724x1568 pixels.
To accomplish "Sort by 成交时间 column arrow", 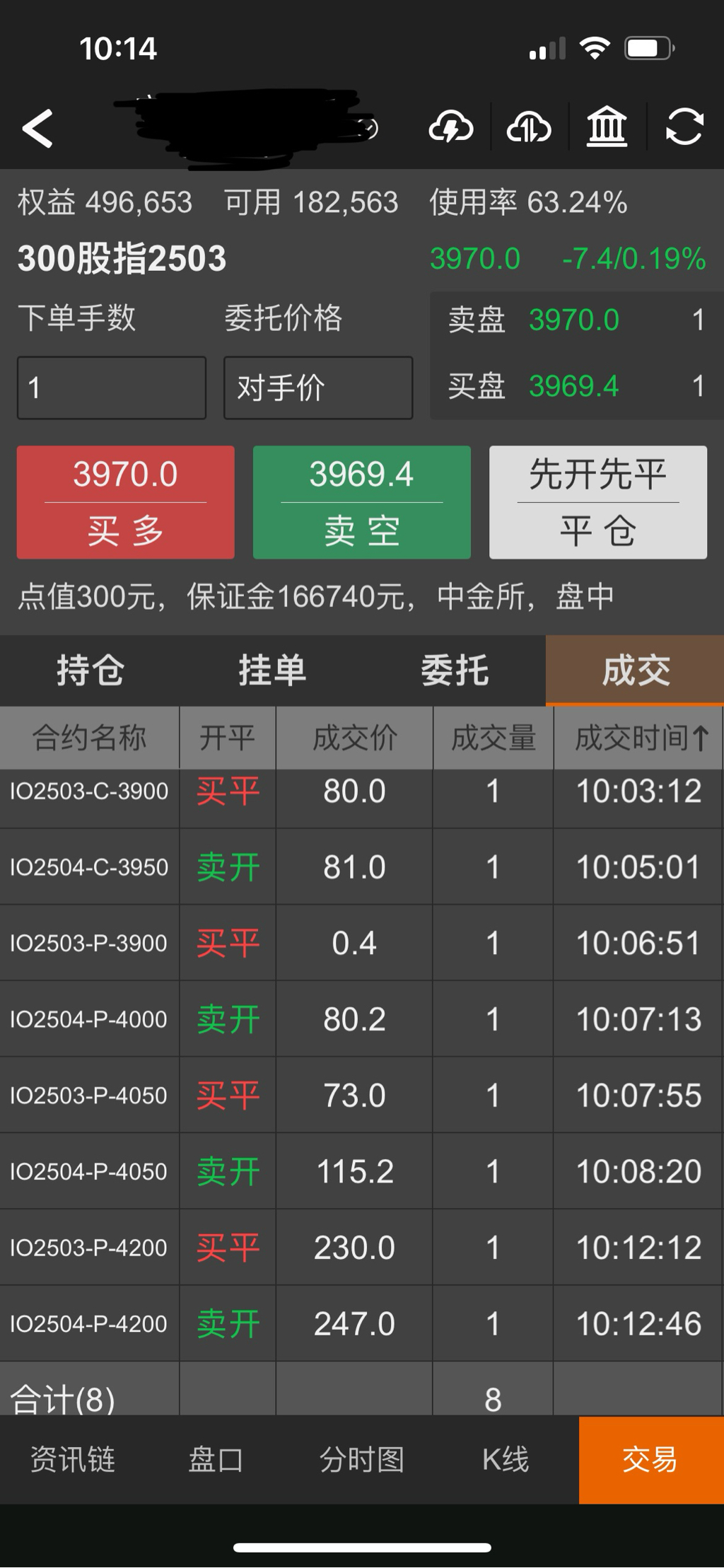I will click(x=700, y=738).
